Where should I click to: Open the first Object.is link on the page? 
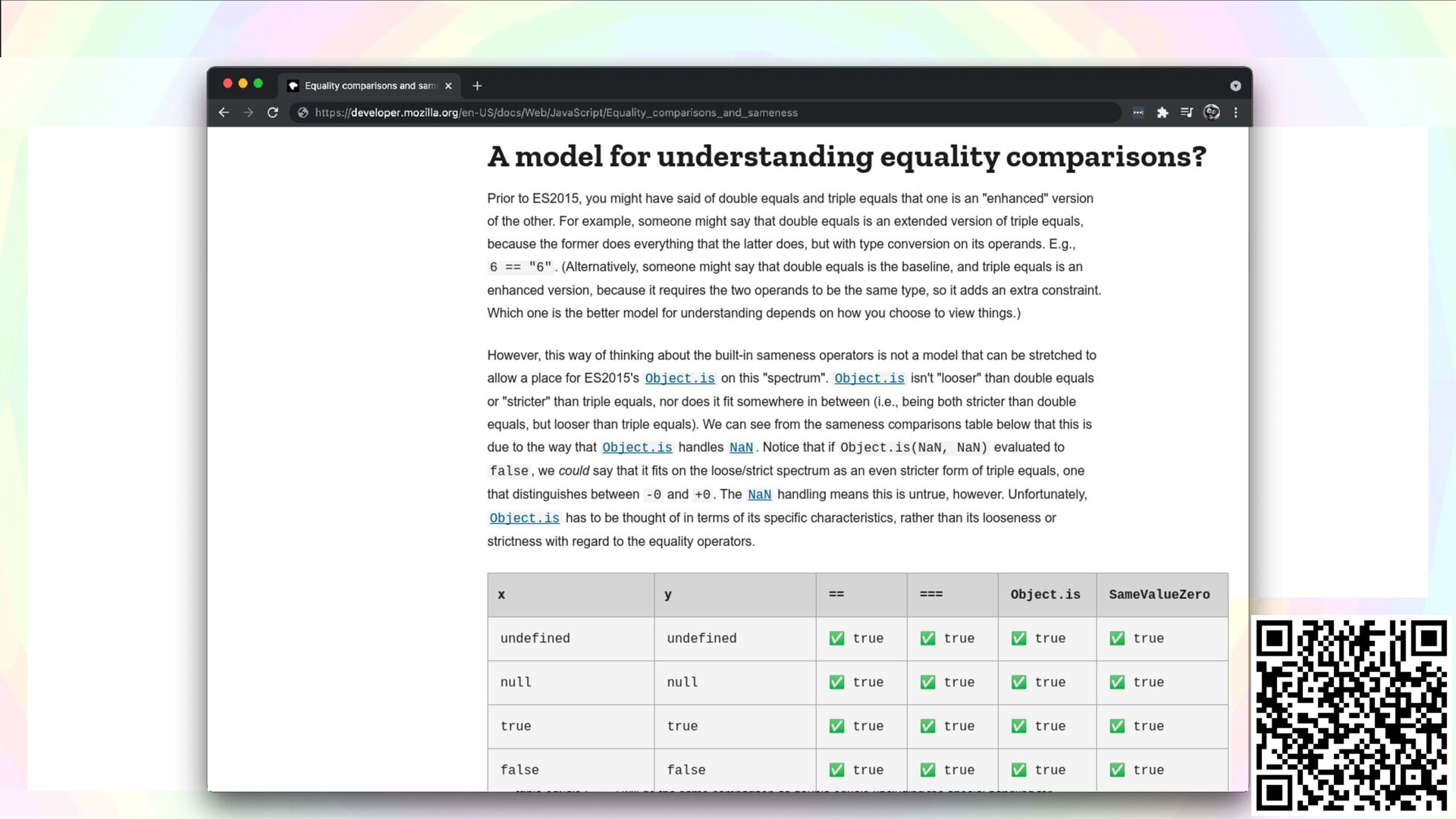click(679, 378)
